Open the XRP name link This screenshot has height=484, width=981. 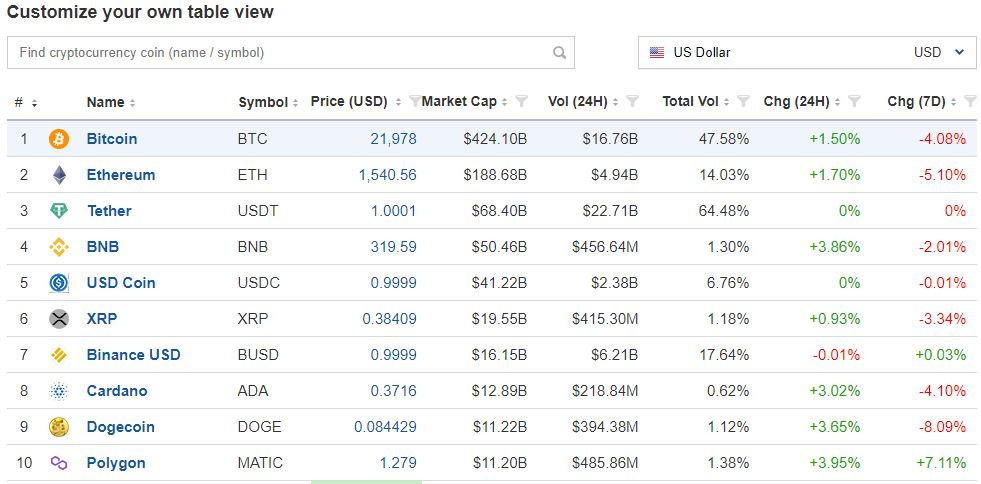click(x=102, y=319)
